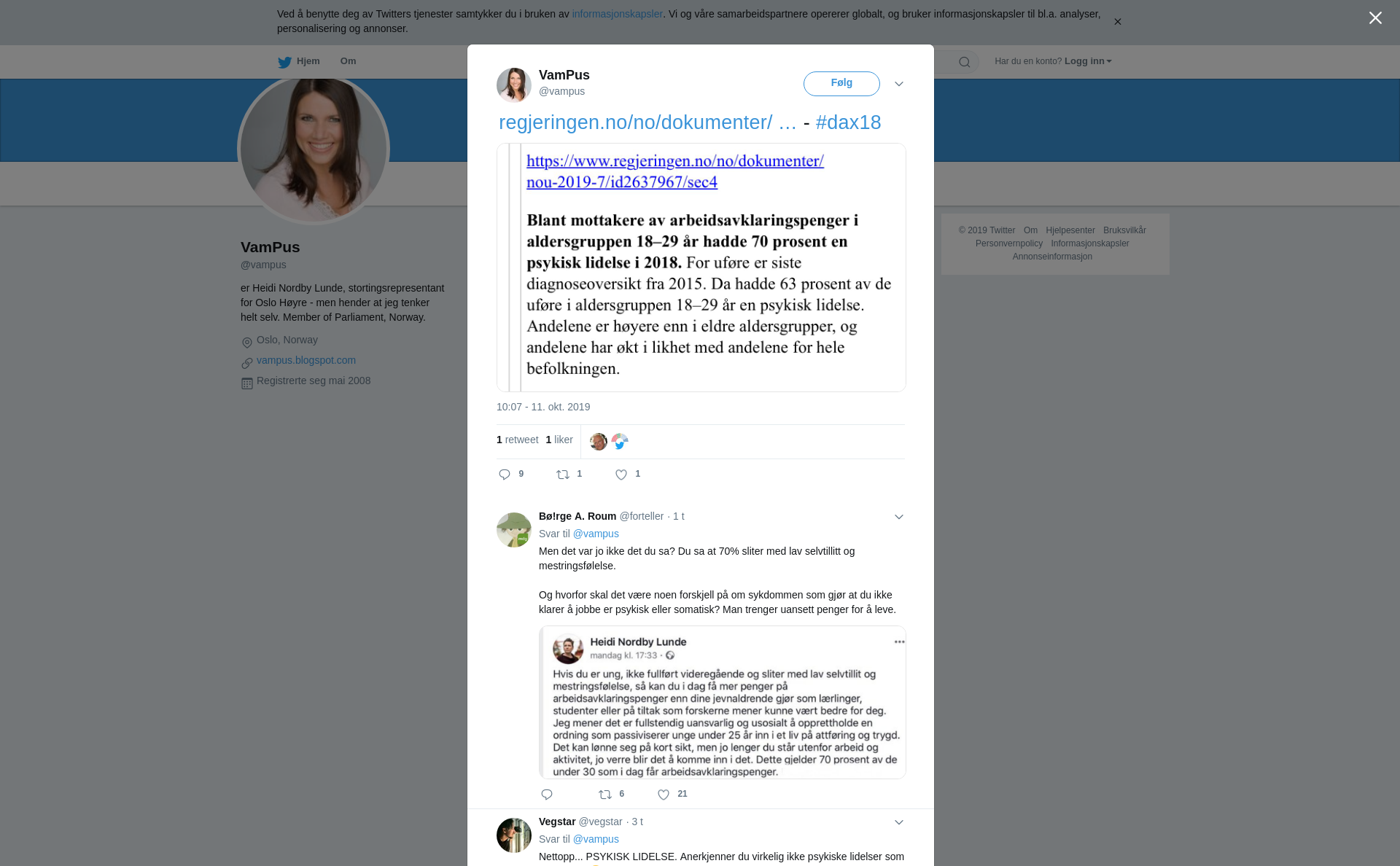The image size is (1400, 866).
Task: Follow VamPus with the Følg button
Action: [x=841, y=84]
